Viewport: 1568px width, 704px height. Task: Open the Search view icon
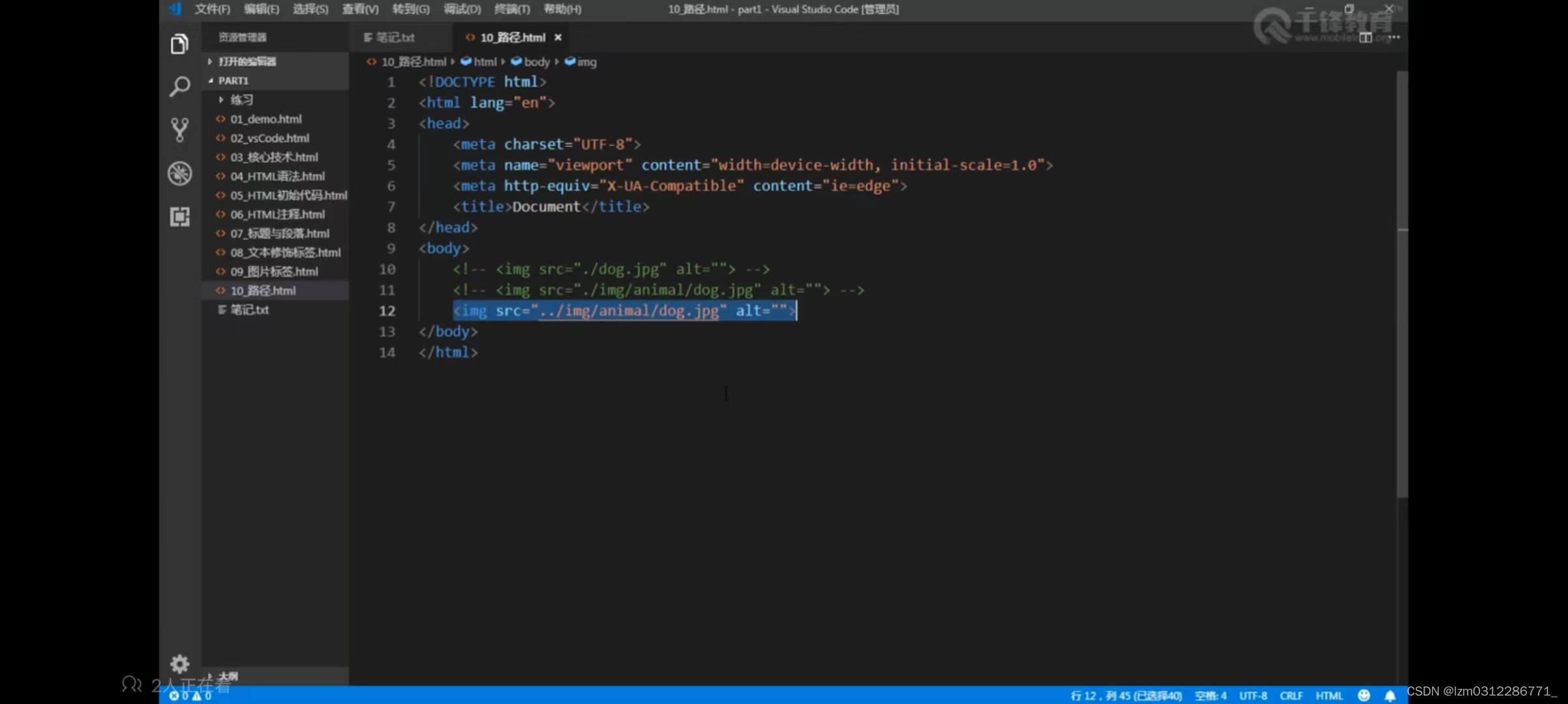[179, 87]
